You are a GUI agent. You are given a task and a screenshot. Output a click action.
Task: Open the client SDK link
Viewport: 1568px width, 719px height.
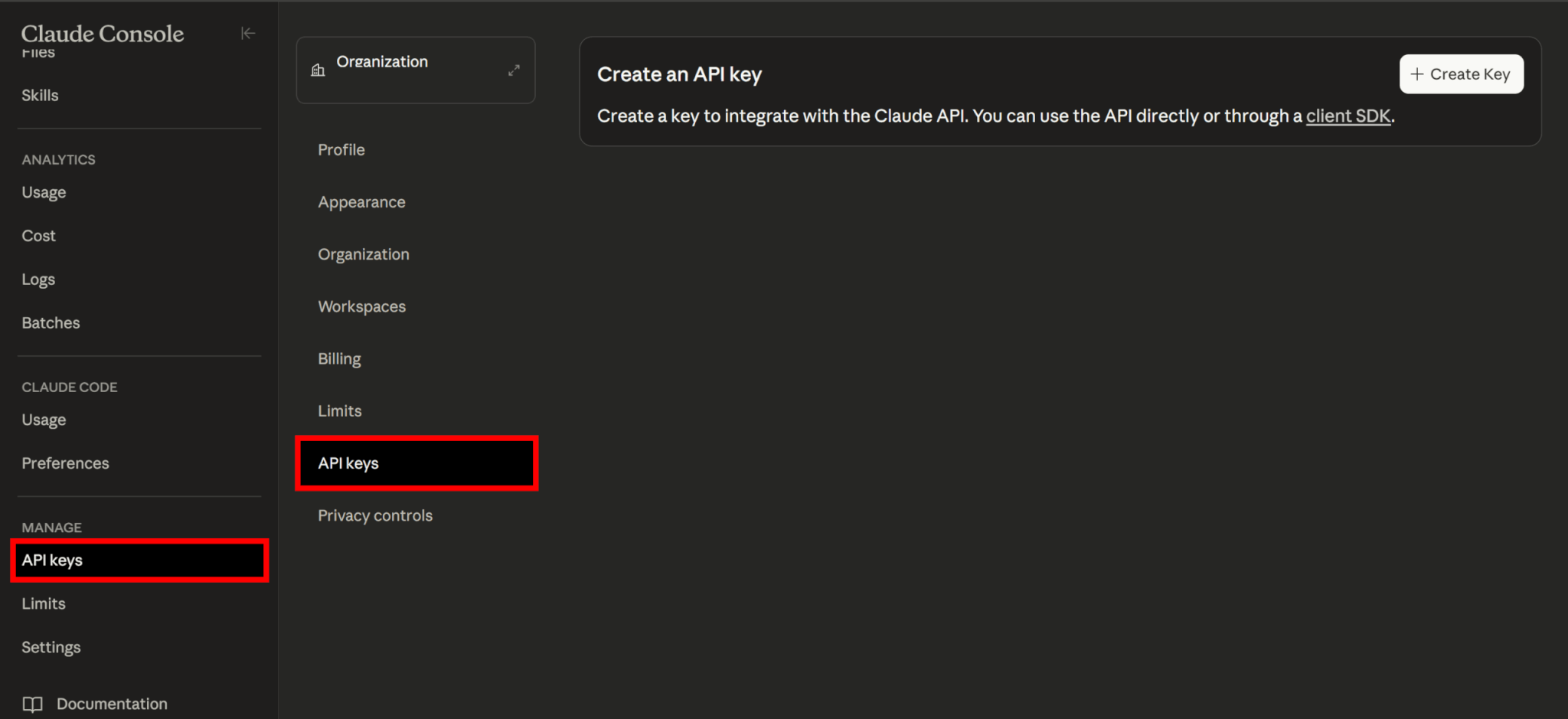(x=1347, y=116)
